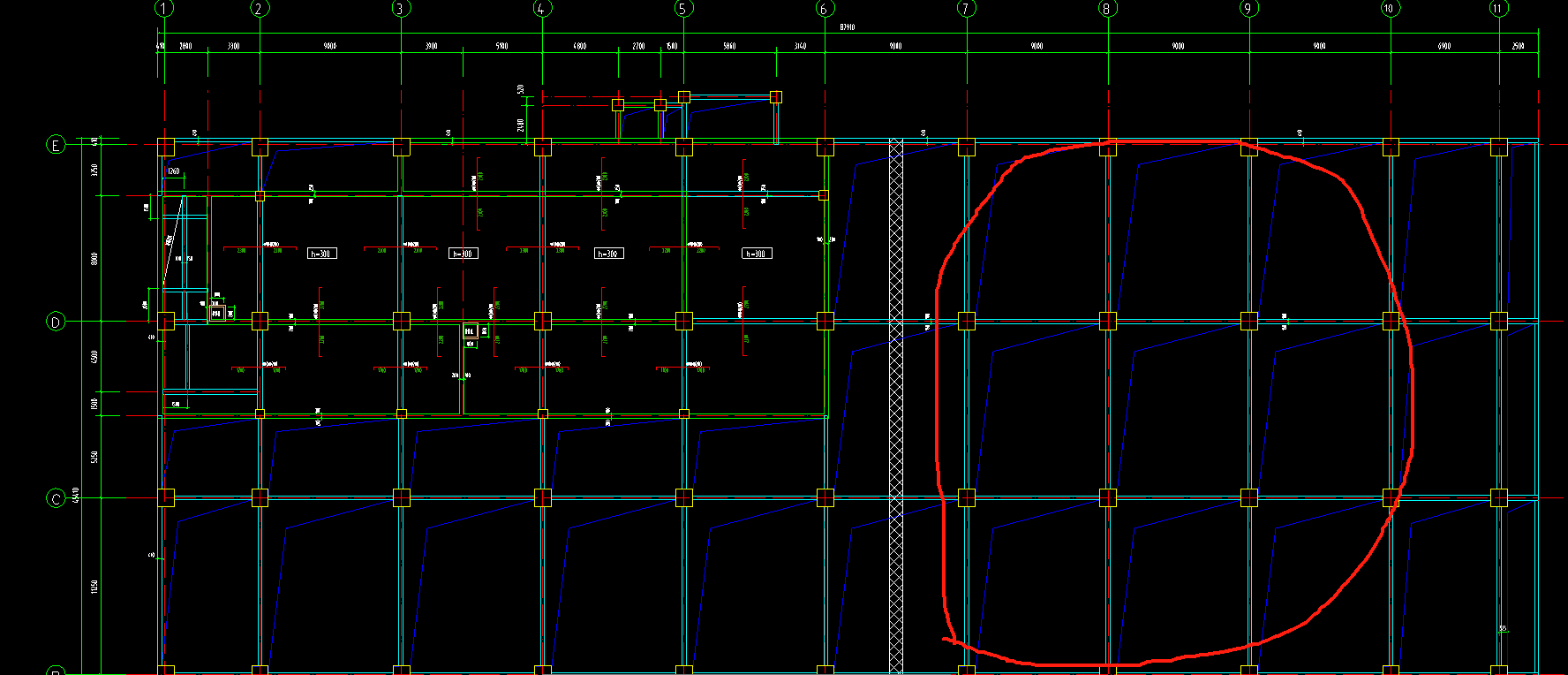Select the column at grid D-6
The height and width of the screenshot is (675, 1568).
(x=825, y=321)
